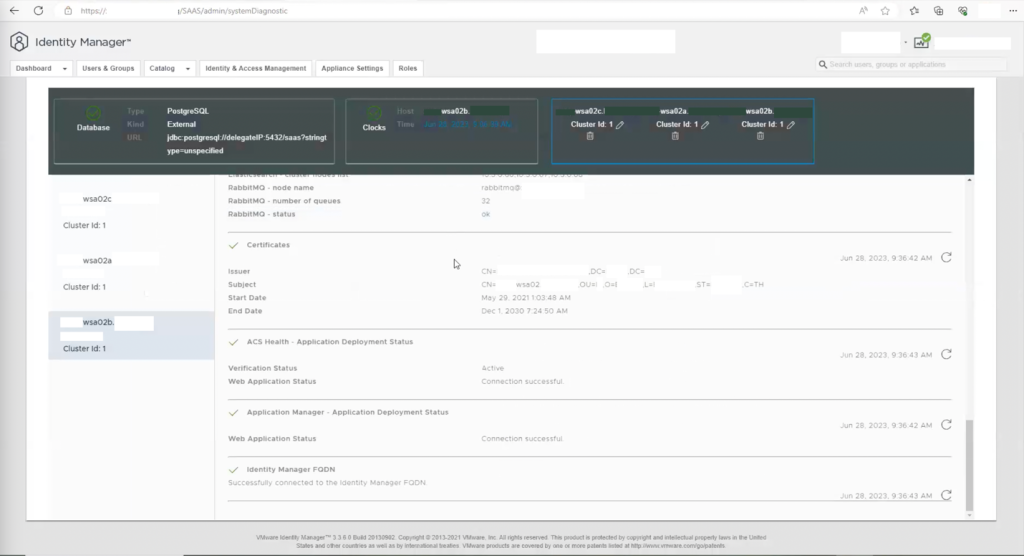The height and width of the screenshot is (558, 1024).
Task: Delete node wsa02c with the trash icon
Action: pyautogui.click(x=590, y=136)
